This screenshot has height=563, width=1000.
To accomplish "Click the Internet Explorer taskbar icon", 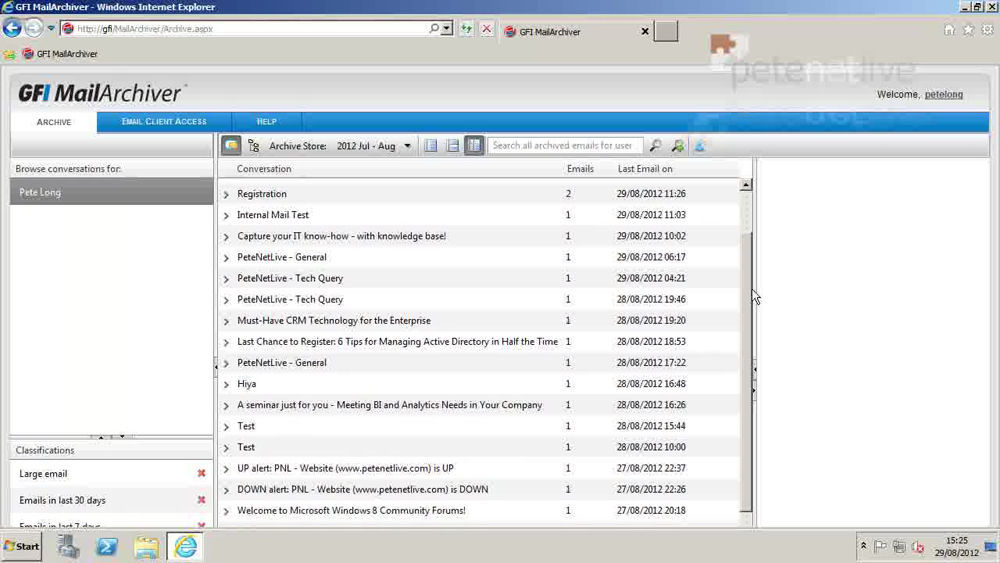I will tap(185, 546).
